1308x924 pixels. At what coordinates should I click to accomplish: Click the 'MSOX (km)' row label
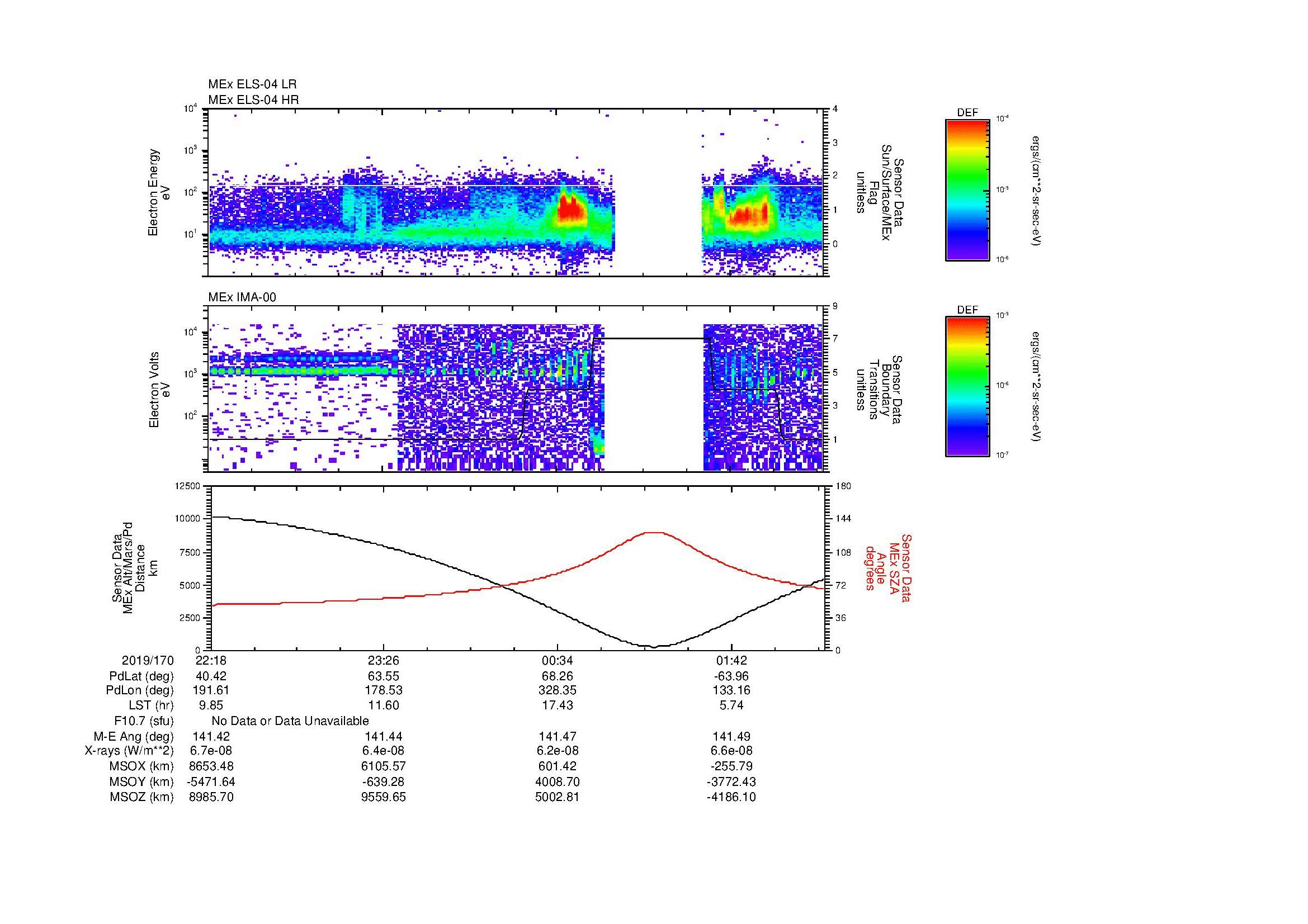click(x=141, y=766)
